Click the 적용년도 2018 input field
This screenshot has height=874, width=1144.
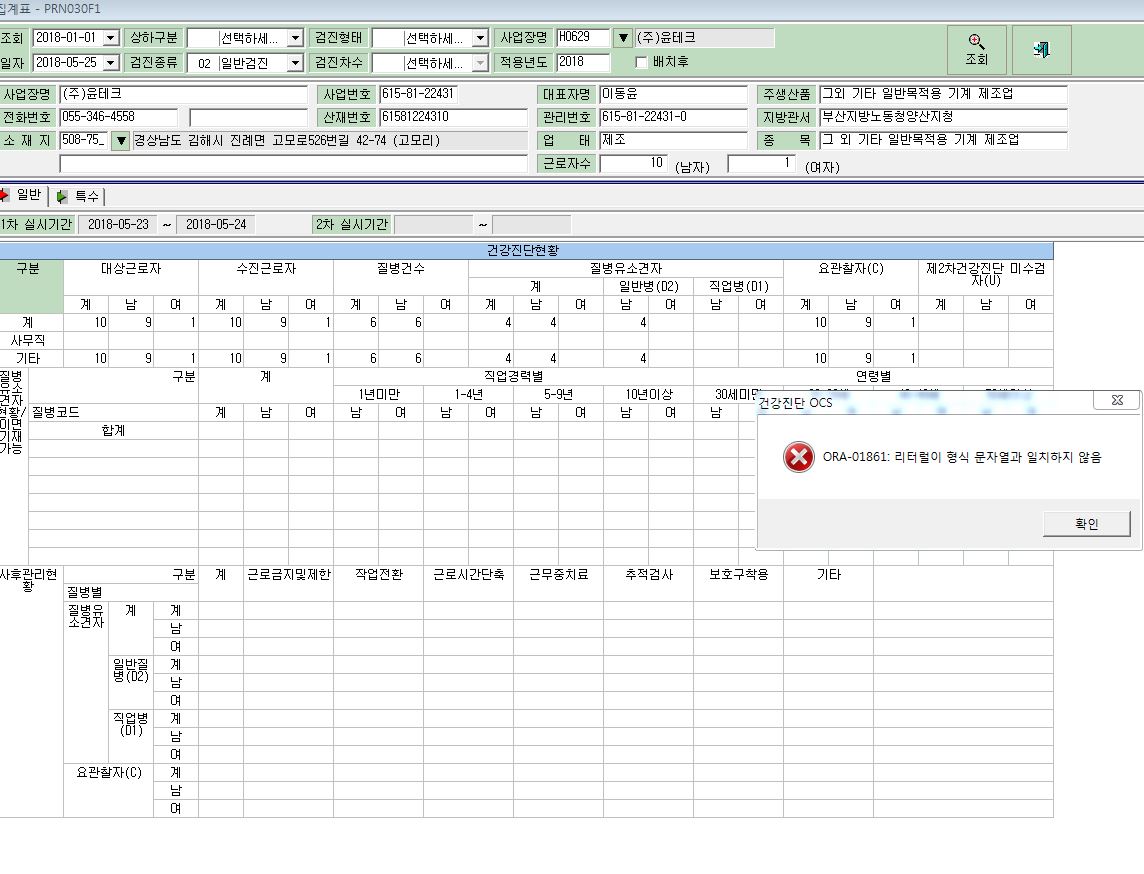coord(582,63)
